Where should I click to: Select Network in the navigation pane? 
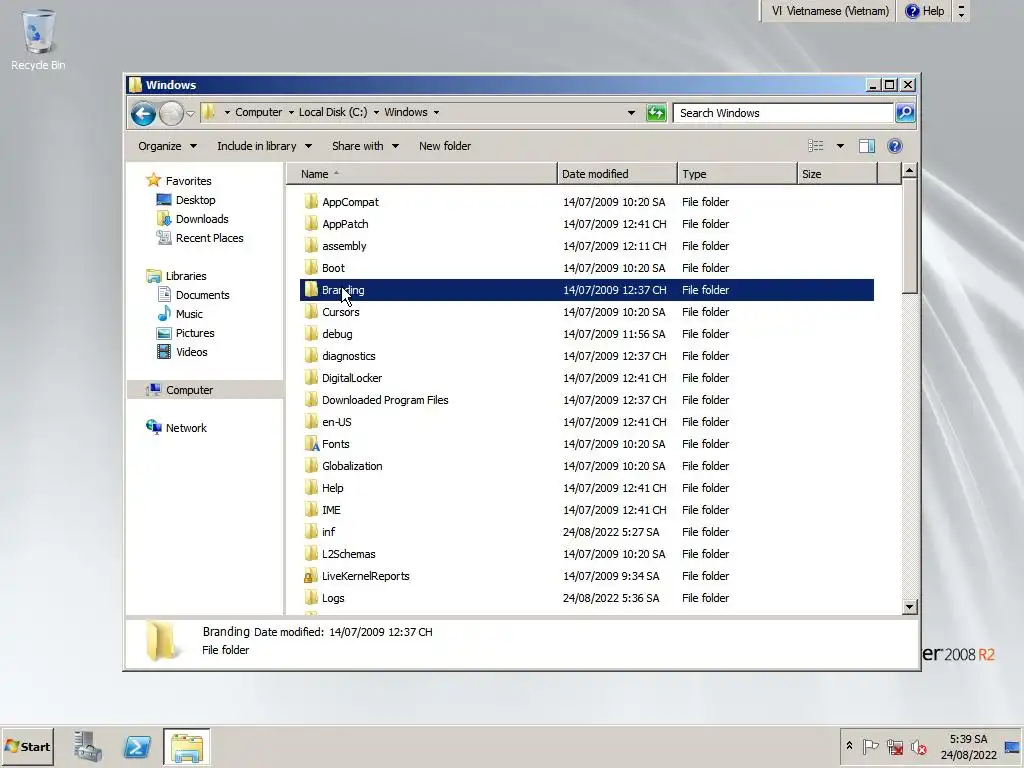[x=185, y=428]
